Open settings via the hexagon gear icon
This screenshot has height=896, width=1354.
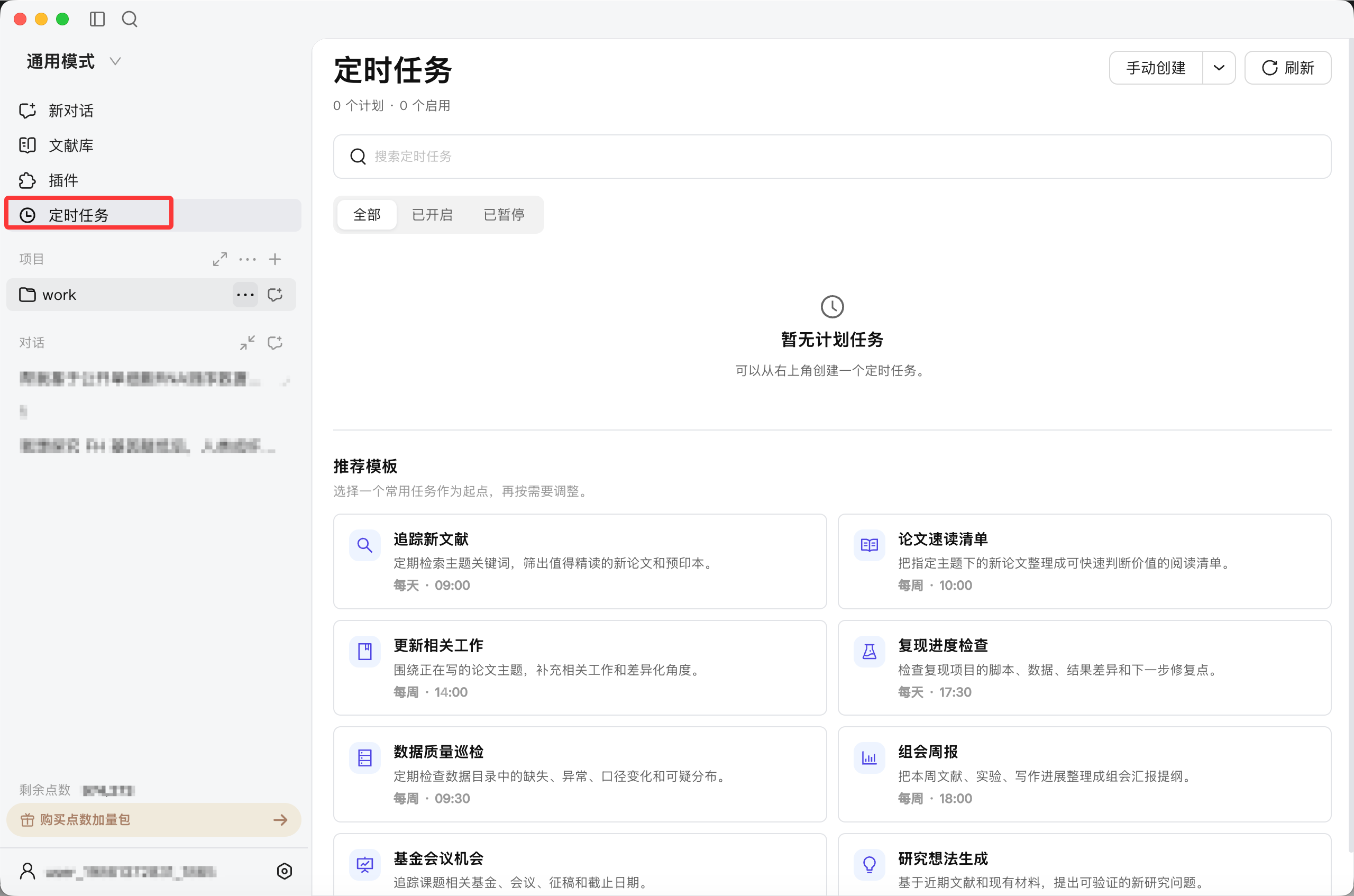pyautogui.click(x=284, y=871)
